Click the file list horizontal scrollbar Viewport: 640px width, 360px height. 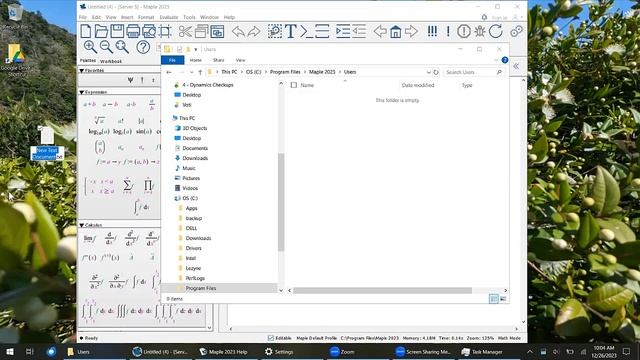(382, 291)
